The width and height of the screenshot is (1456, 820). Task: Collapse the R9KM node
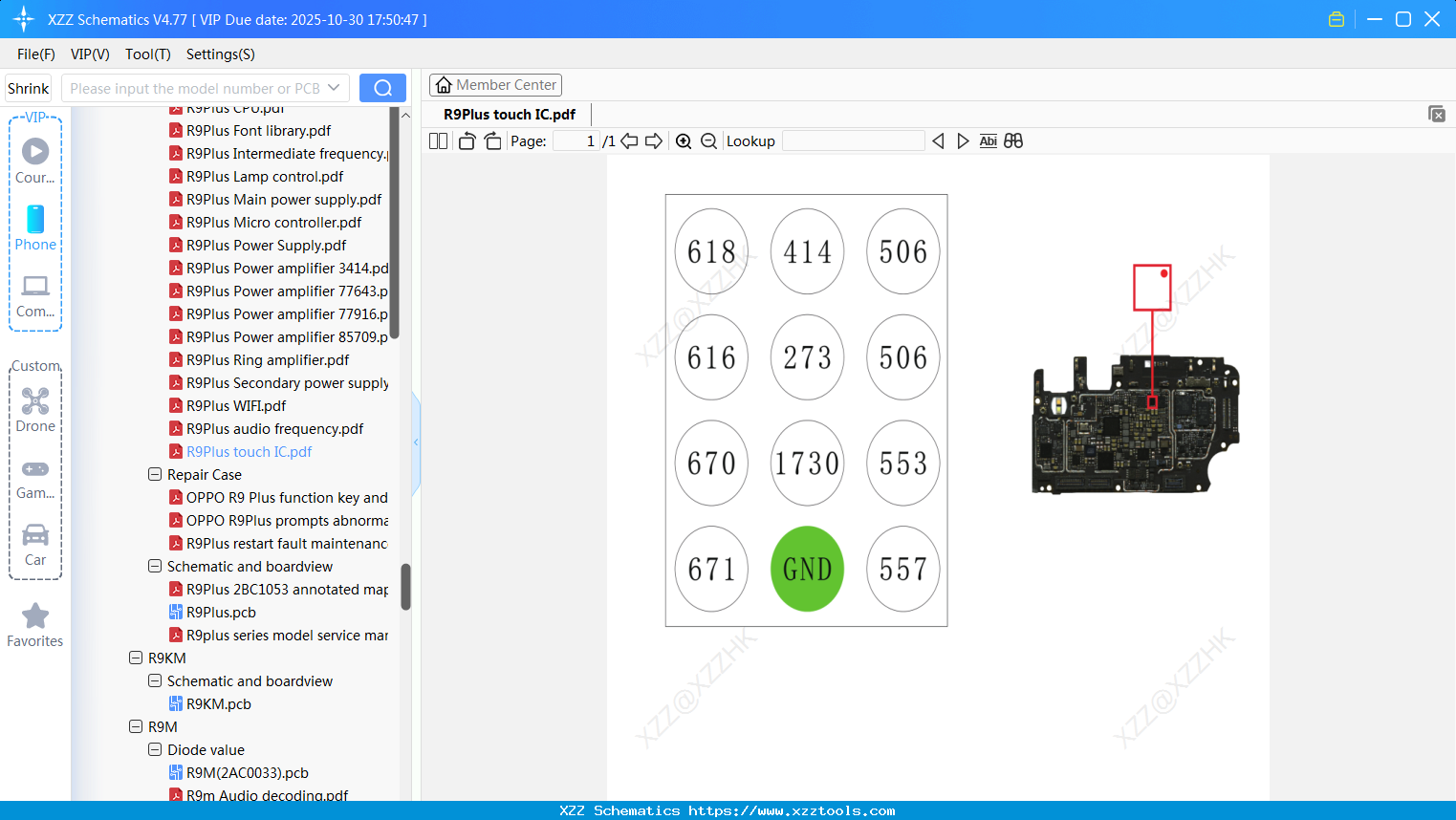point(136,658)
